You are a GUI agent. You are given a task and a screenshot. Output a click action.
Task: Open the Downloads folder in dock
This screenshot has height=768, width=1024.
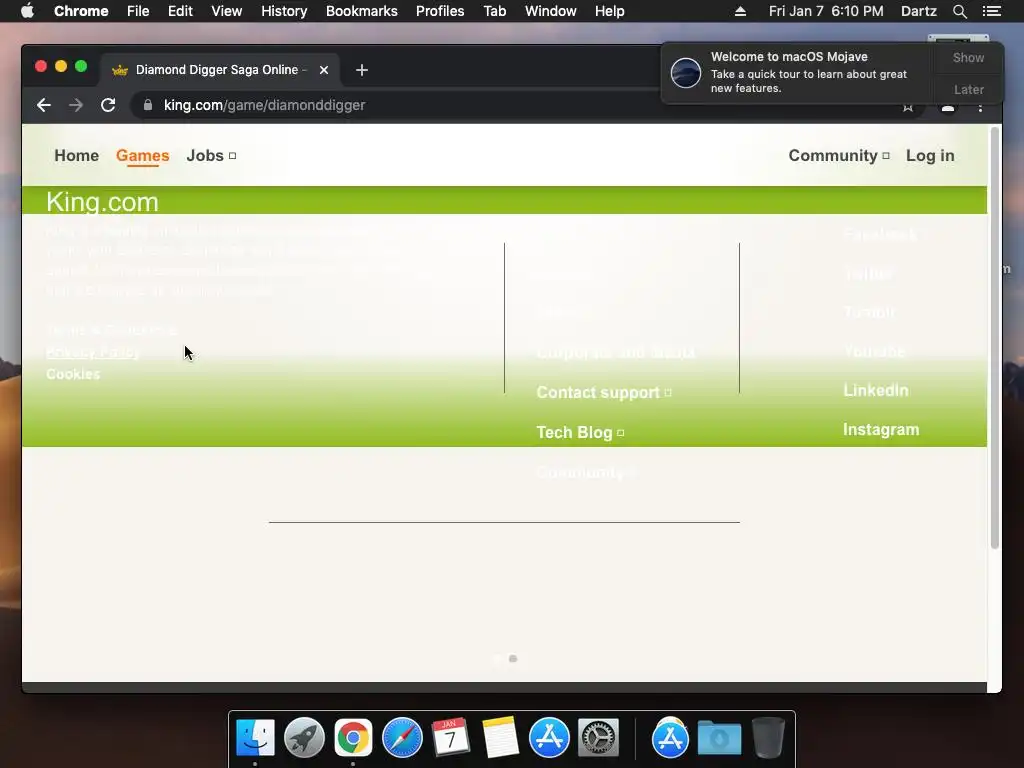(719, 738)
